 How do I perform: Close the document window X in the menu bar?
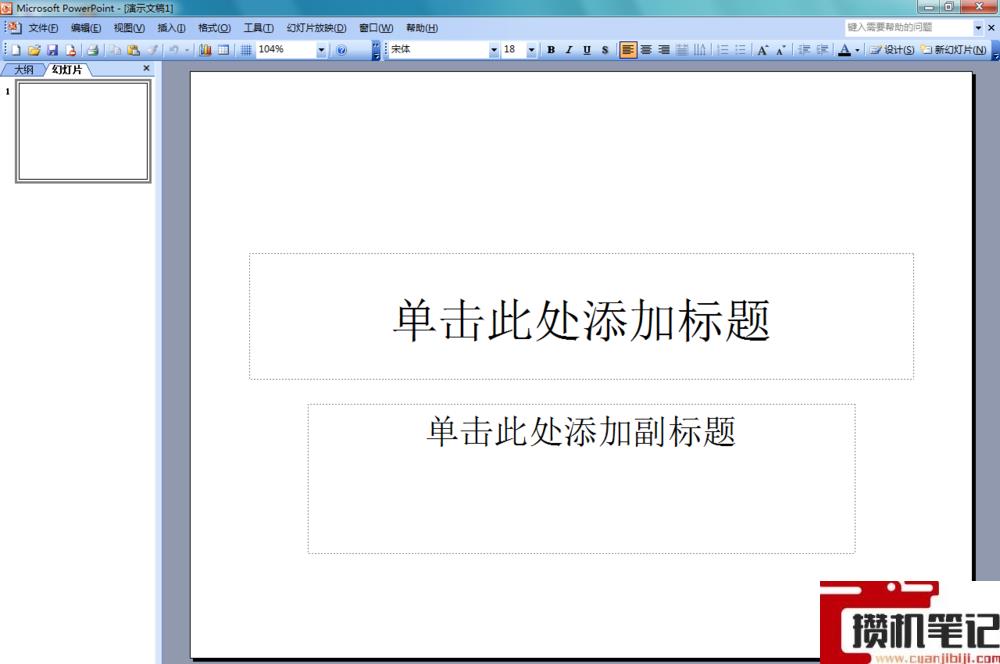(992, 28)
